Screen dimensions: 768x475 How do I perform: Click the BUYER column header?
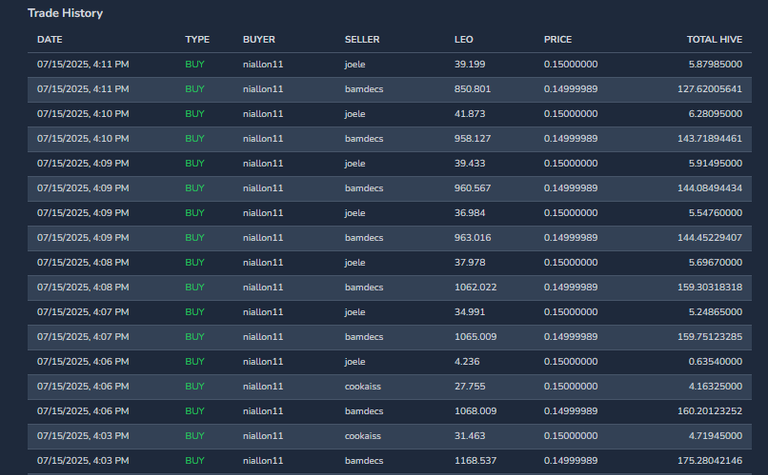click(259, 40)
